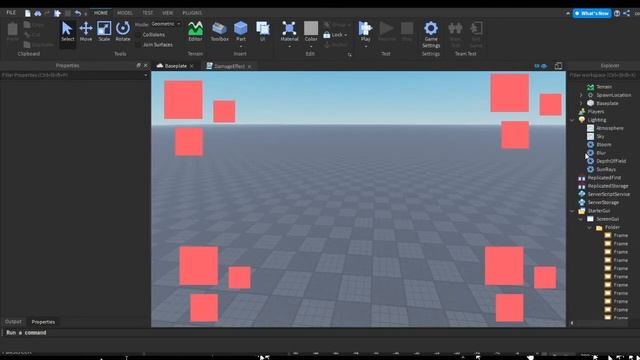
Task: Switch to the PLUGINS ribbon tab
Action: pyautogui.click(x=192, y=13)
